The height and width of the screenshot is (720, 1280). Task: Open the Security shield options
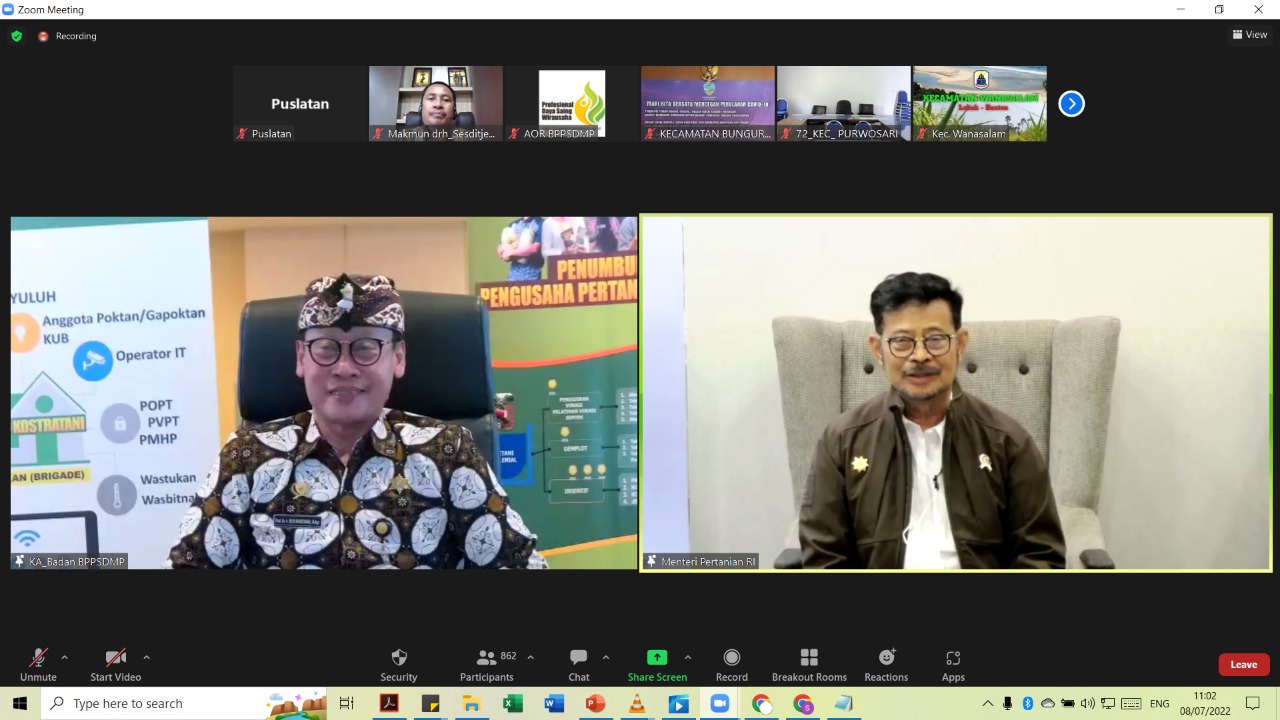398,664
